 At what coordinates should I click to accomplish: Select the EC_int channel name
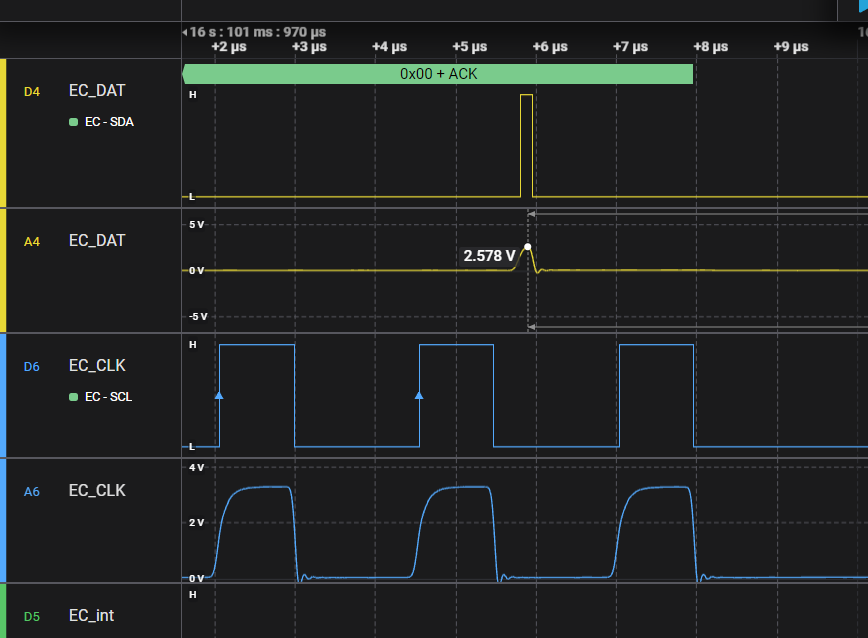tap(91, 616)
